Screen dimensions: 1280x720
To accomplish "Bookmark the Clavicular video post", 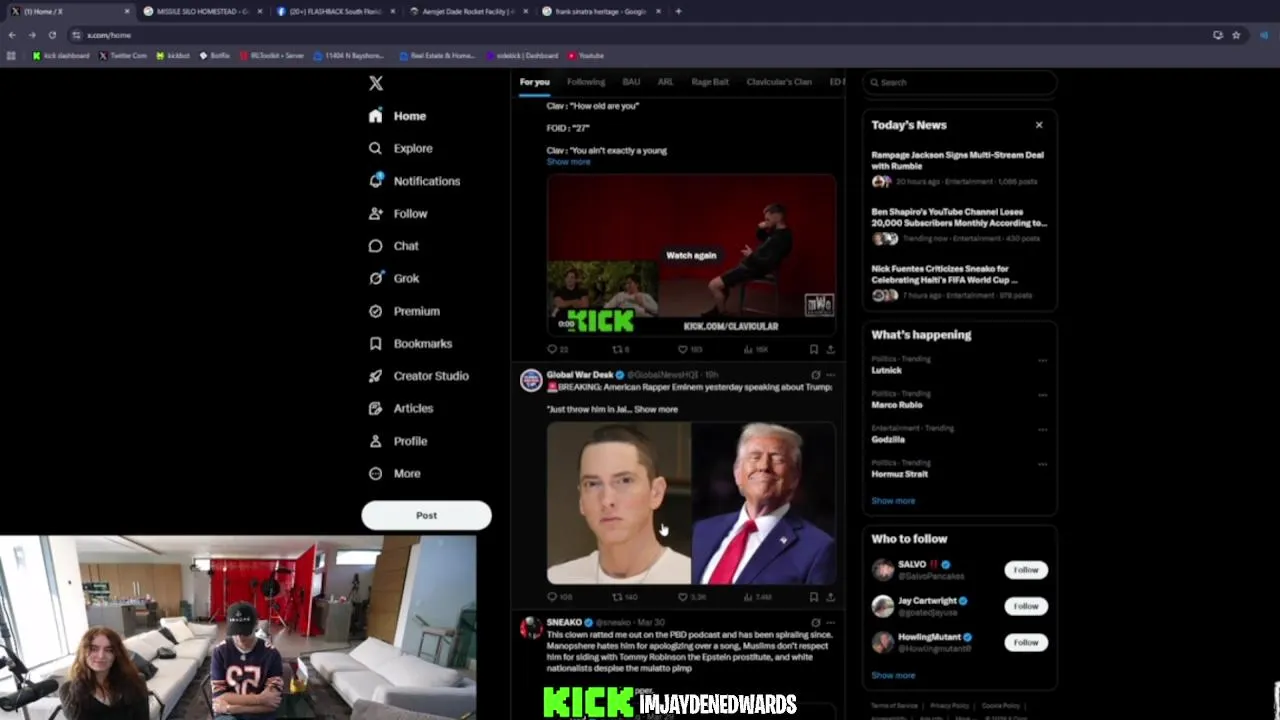I will click(814, 349).
